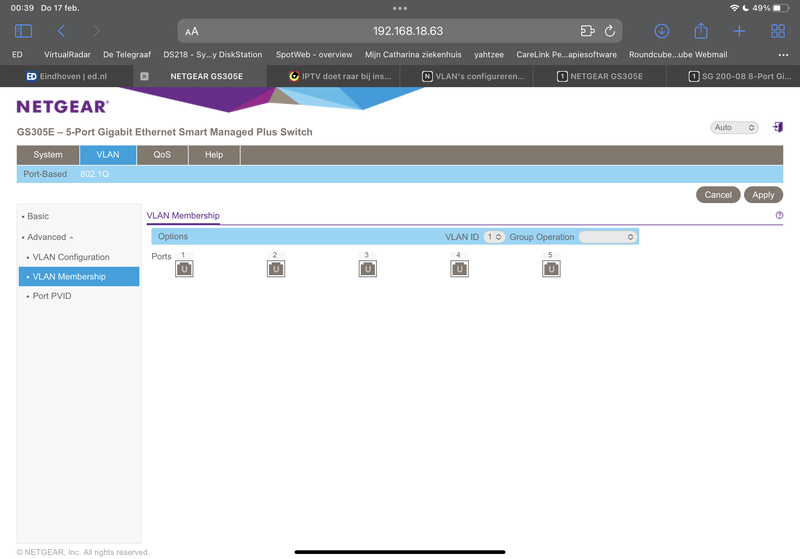
Task: Click the VLAN Membership section heading
Action: tap(183, 216)
